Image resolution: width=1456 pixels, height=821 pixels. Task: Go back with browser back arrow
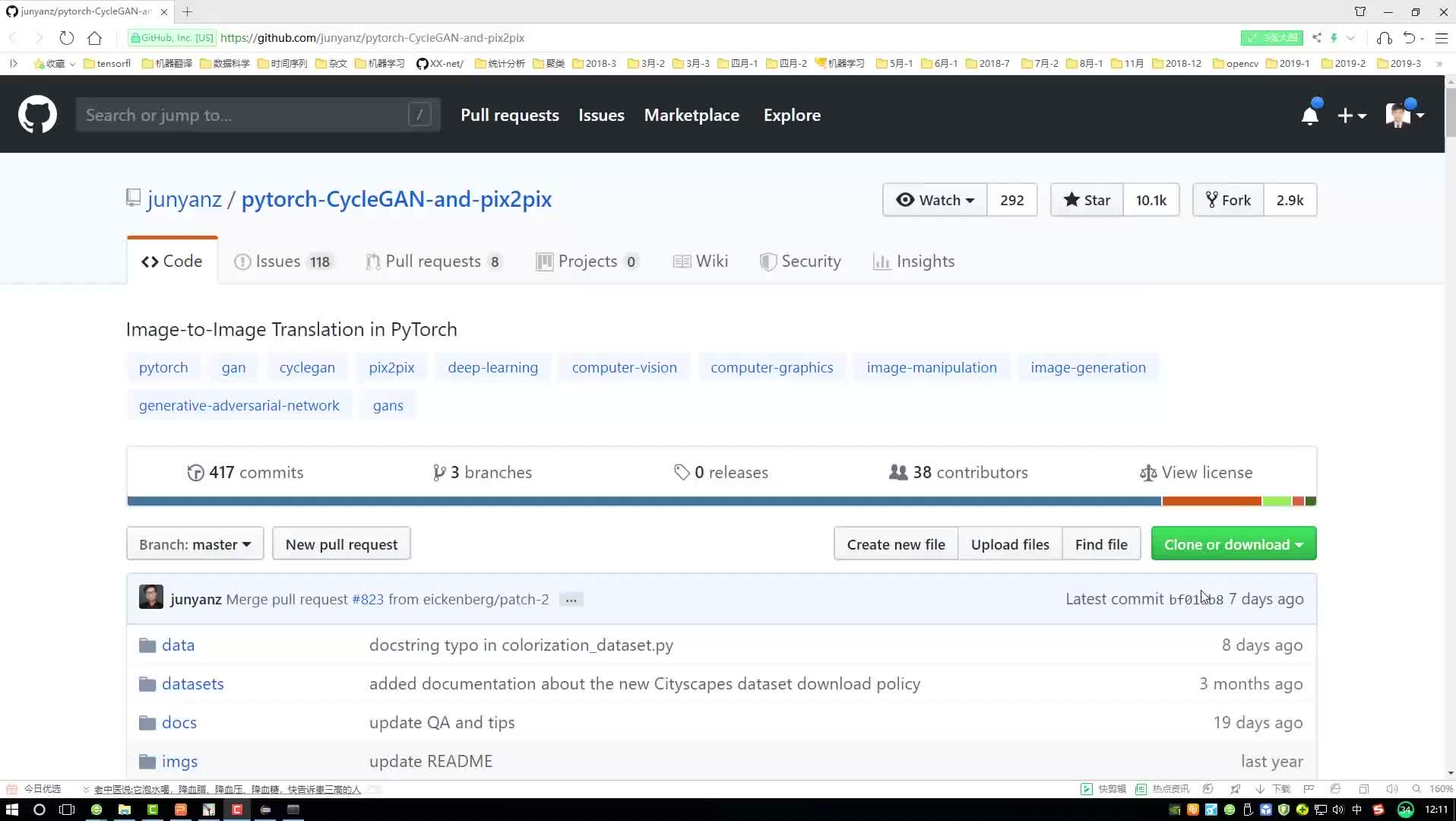click(x=13, y=37)
